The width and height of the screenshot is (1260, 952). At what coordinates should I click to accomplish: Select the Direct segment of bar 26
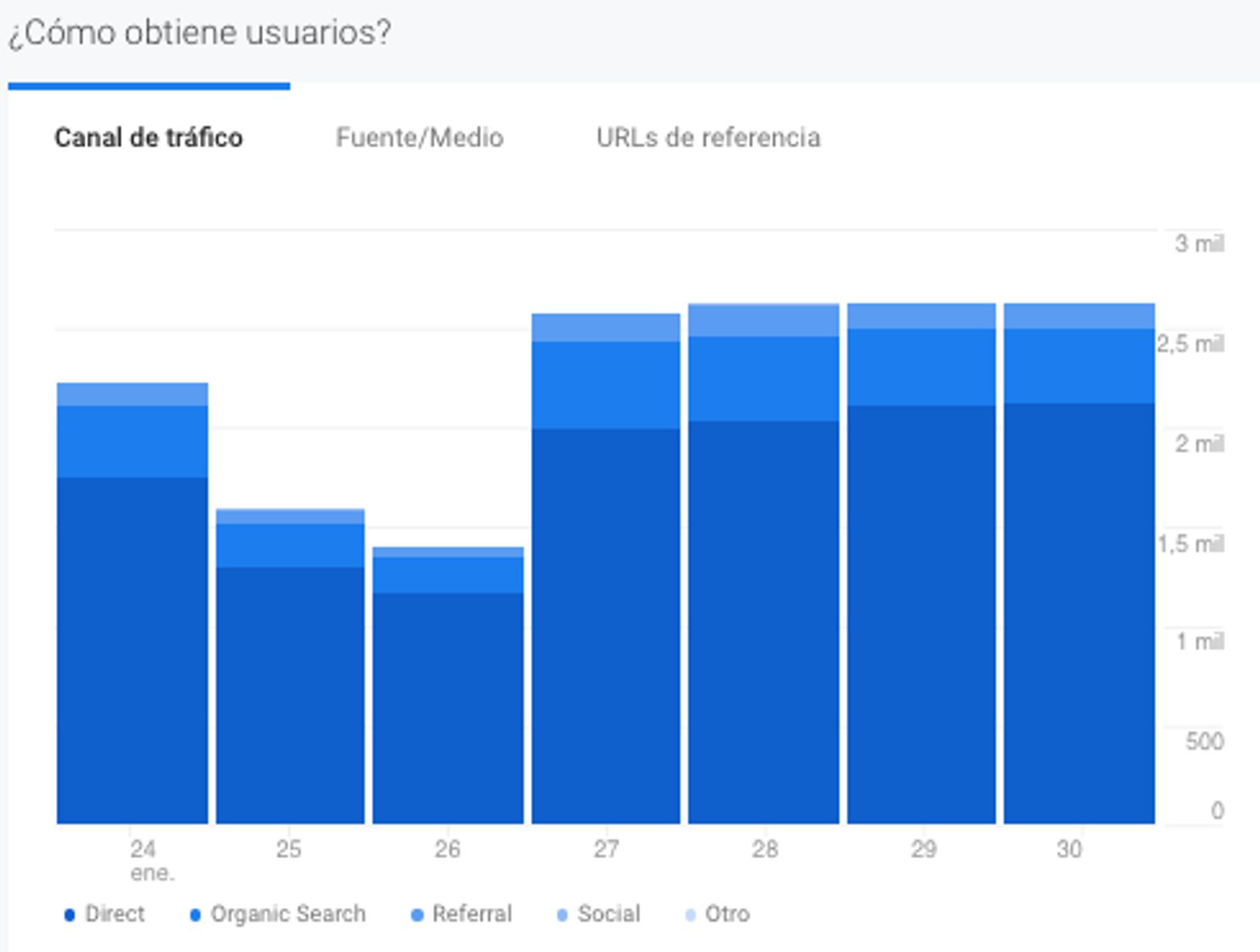(x=447, y=707)
